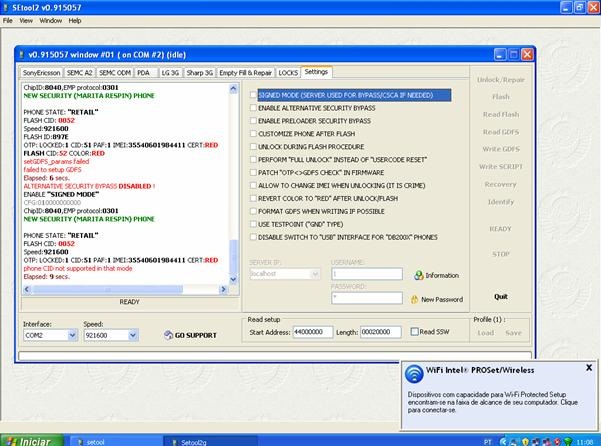Open the Window menu
The image size is (601, 446).
click(x=51, y=21)
